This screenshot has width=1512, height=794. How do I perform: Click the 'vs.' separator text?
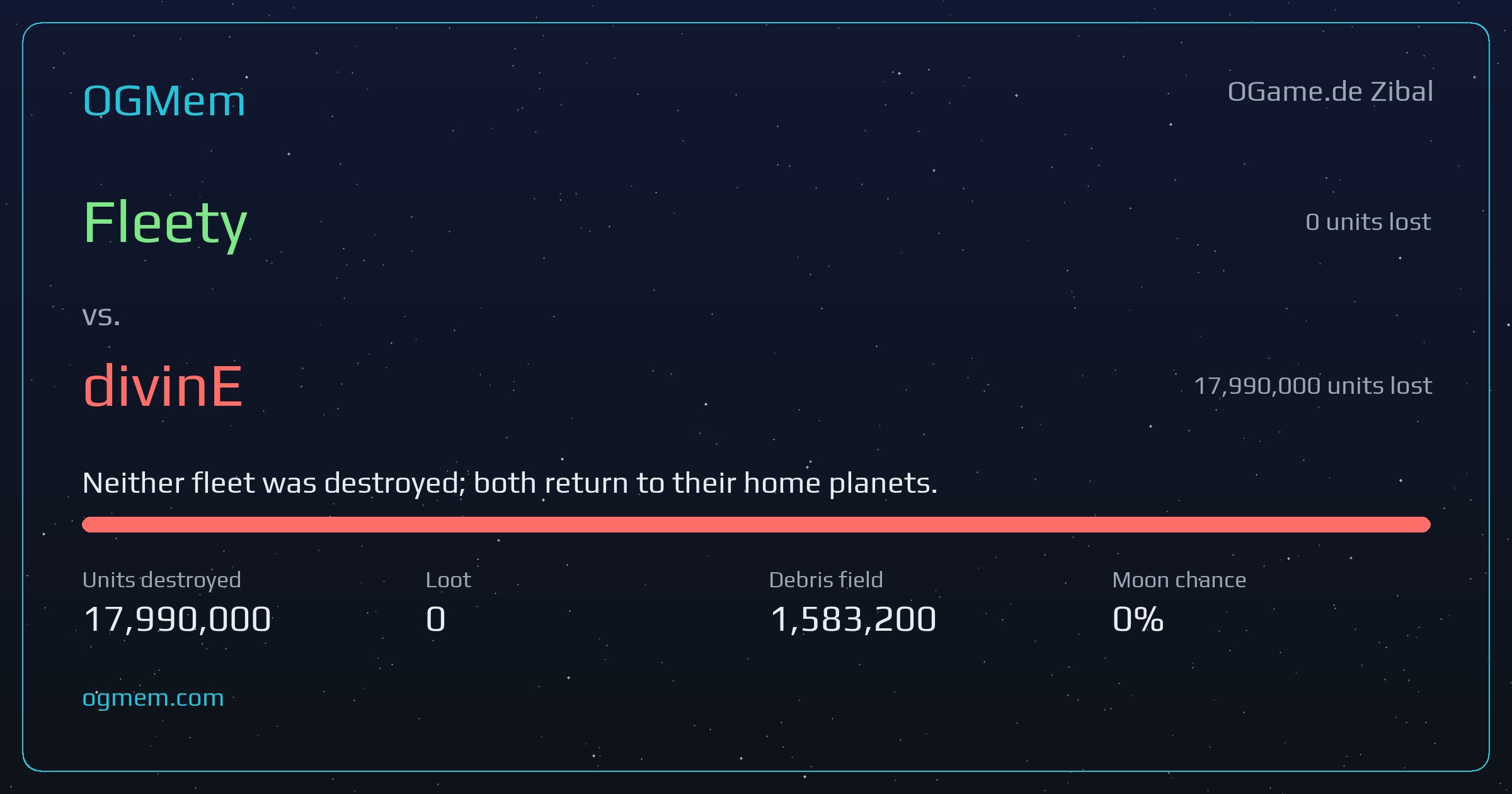point(101,316)
